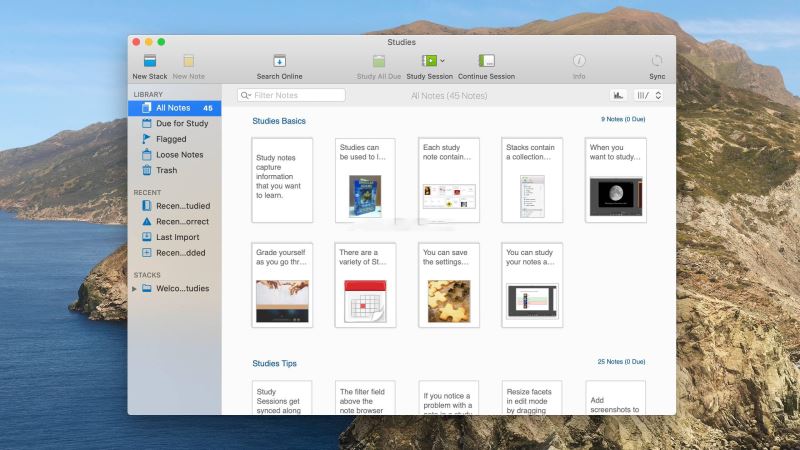Viewport: 800px width, 450px height.
Task: Open Search Online in the toolbar
Action: point(279,66)
